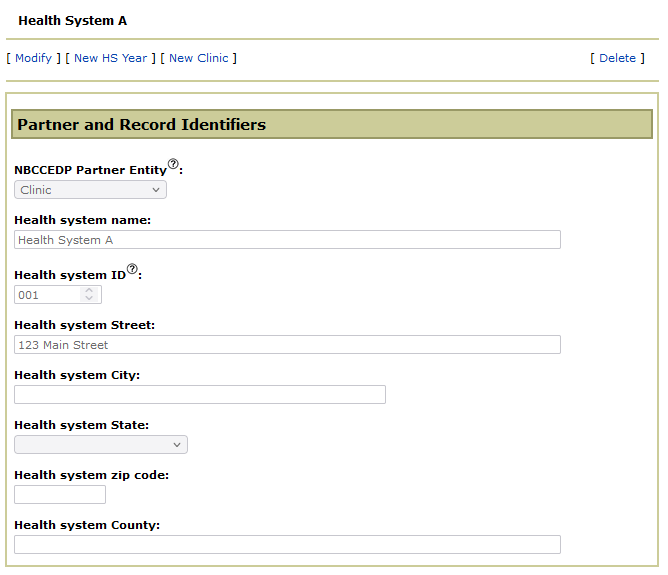Viewport: 668px width, 575px height.
Task: Open the NBCCEDP Partner Entity dropdown
Action: point(90,190)
